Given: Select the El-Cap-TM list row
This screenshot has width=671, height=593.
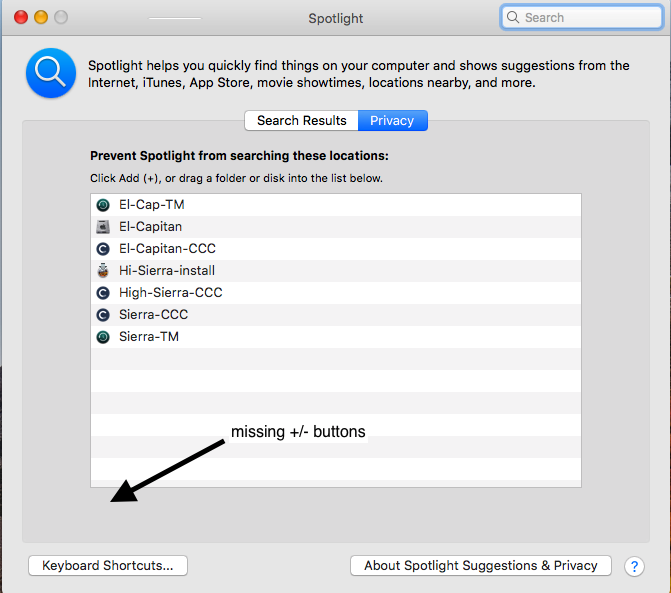Looking at the screenshot, I should (x=336, y=205).
